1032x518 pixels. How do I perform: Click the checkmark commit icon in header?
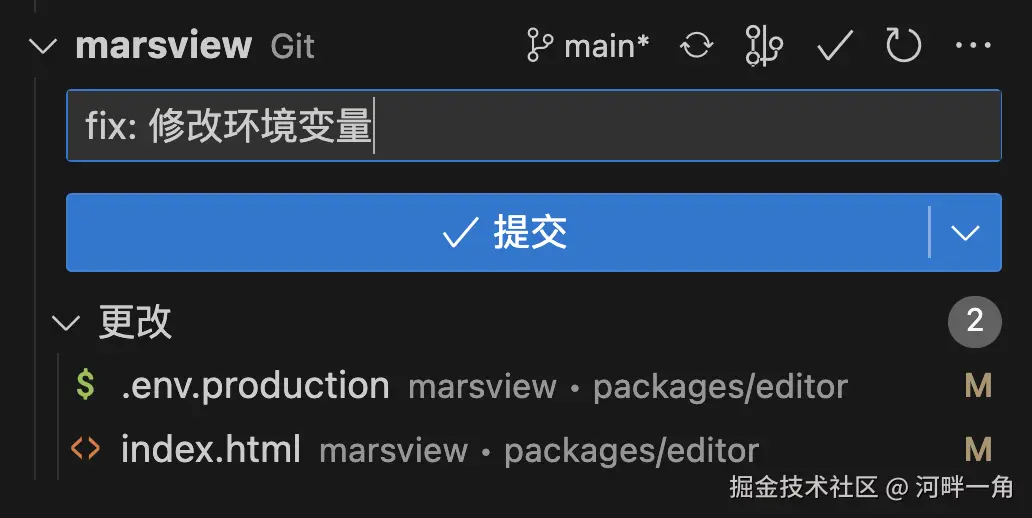(835, 46)
